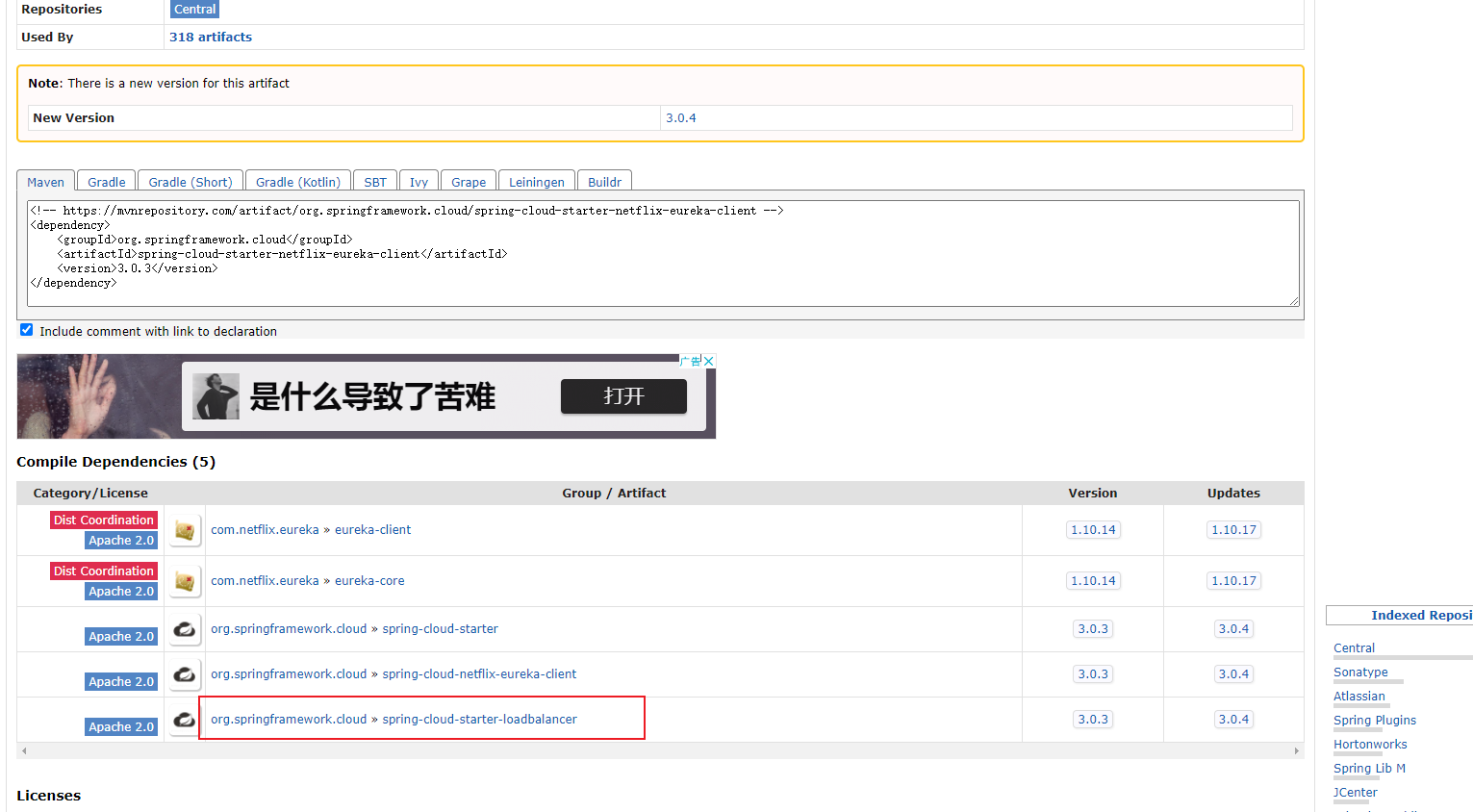Open the spring-cloud-starter artifact link
This screenshot has width=1473, height=812.
441,629
